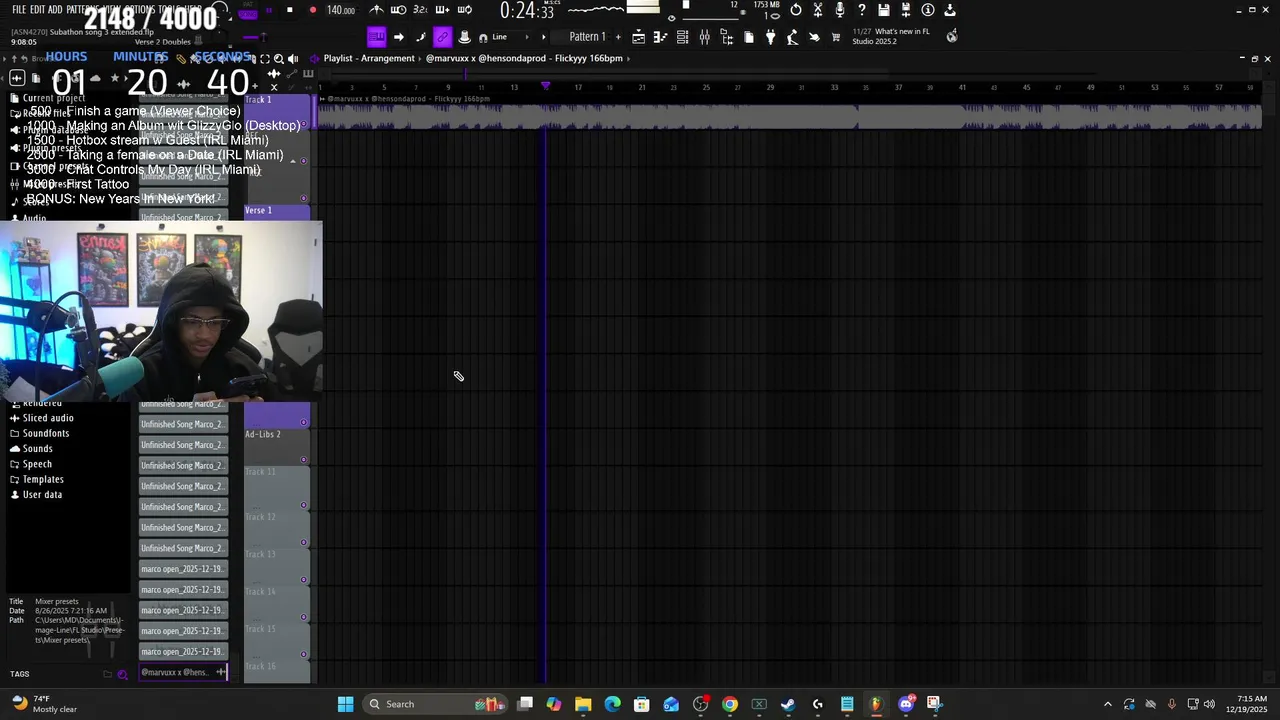Toggle the PAT/SONG mode switch
The height and width of the screenshot is (720, 1280).
[x=247, y=12]
